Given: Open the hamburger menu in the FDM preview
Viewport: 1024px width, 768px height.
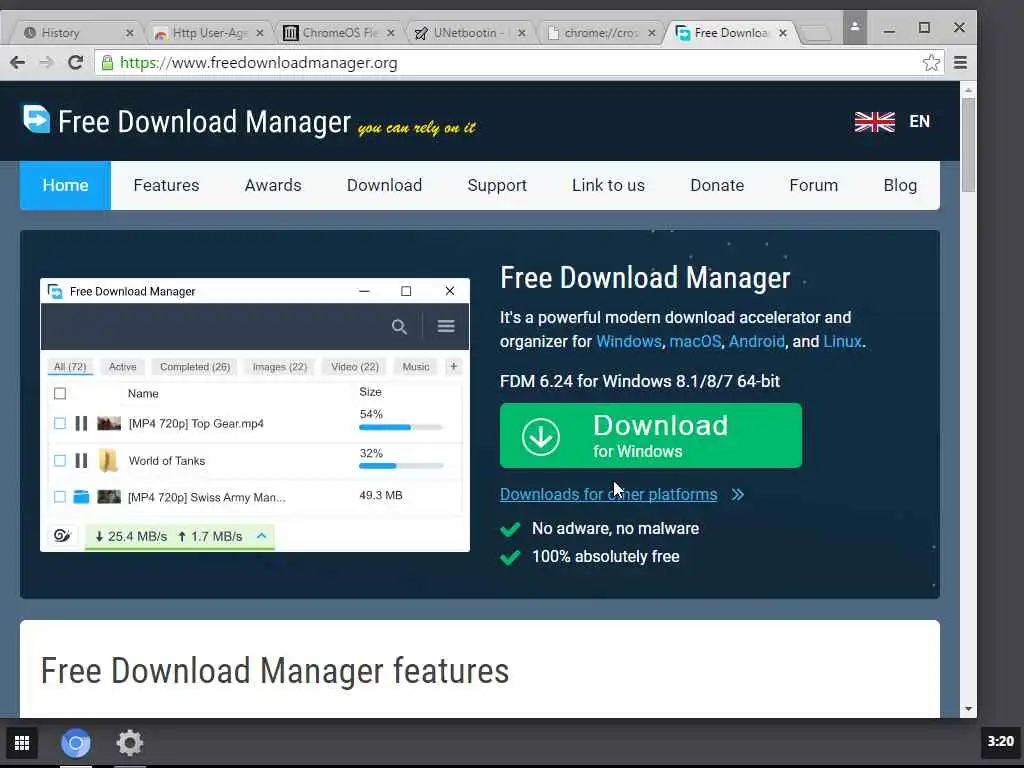Looking at the screenshot, I should [x=446, y=326].
